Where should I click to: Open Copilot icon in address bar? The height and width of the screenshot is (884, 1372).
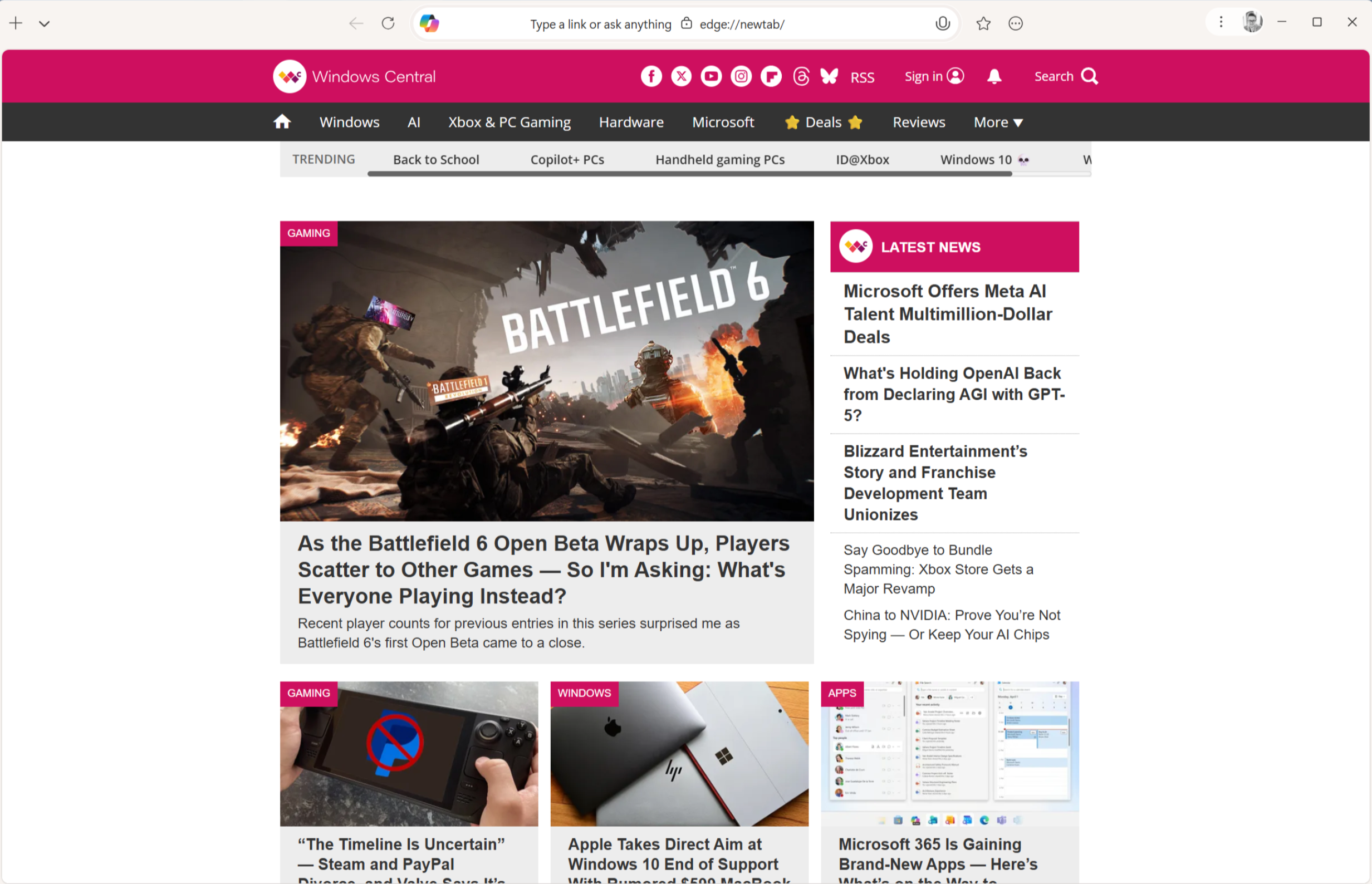tap(429, 23)
